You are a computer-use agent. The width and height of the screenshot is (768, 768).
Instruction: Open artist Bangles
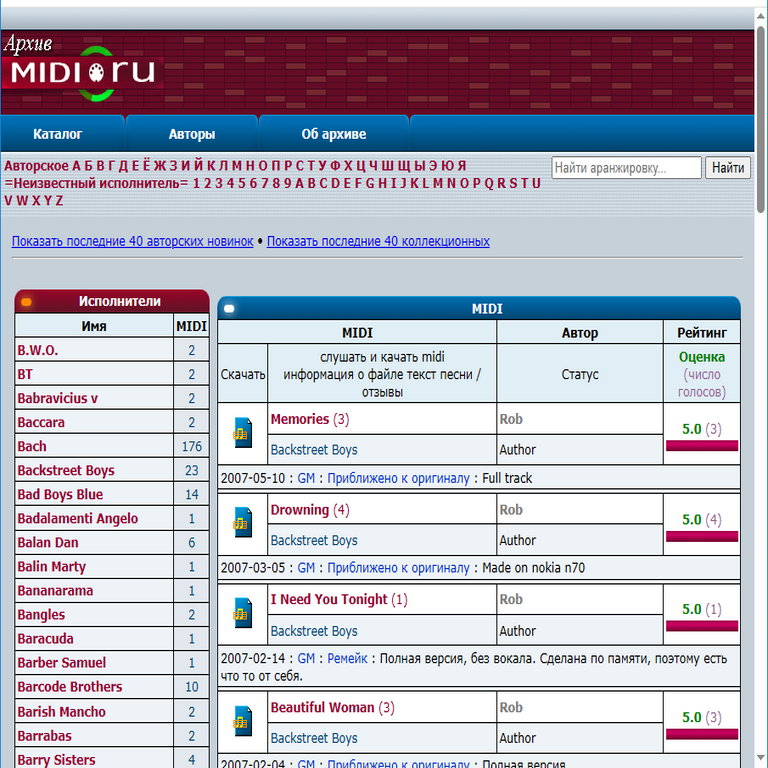41,614
